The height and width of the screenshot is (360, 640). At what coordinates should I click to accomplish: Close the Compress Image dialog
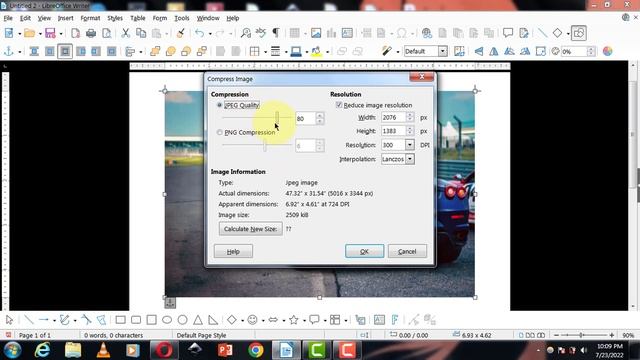pos(422,77)
